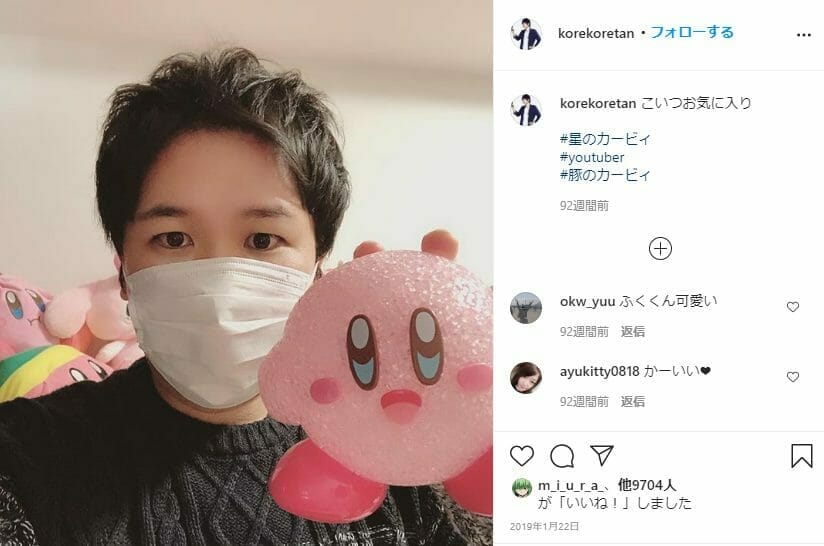Open korekoretan profile from header username
This screenshot has height=546, width=824.
(x=595, y=34)
